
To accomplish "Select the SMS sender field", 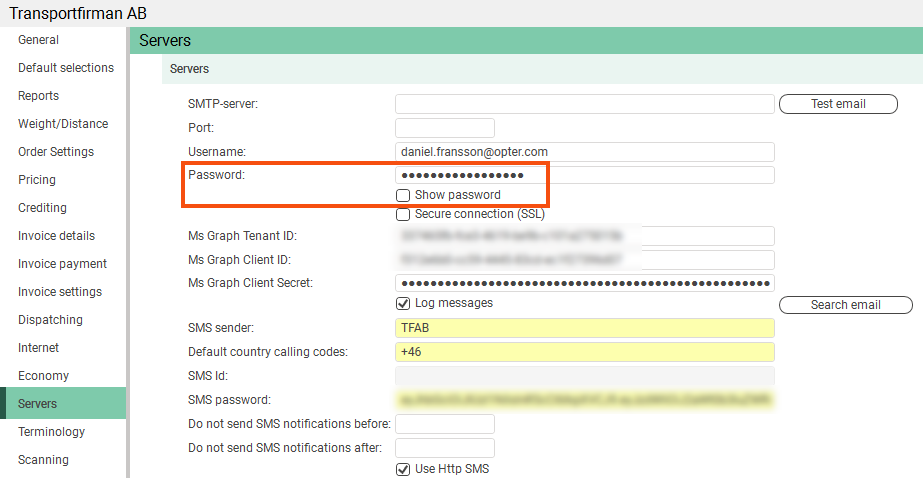I will click(x=585, y=328).
